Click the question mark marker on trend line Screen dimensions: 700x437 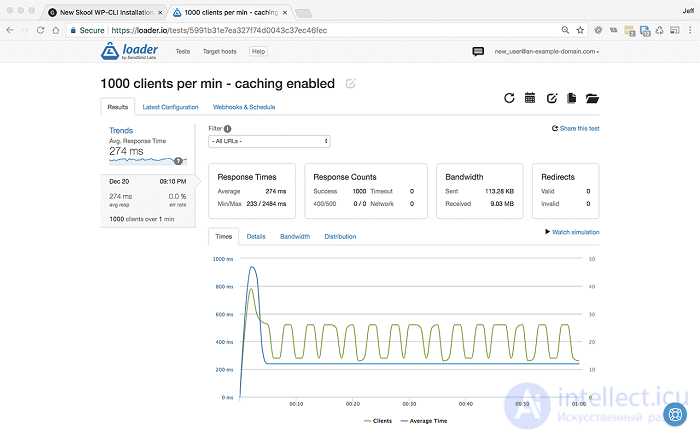tap(178, 161)
